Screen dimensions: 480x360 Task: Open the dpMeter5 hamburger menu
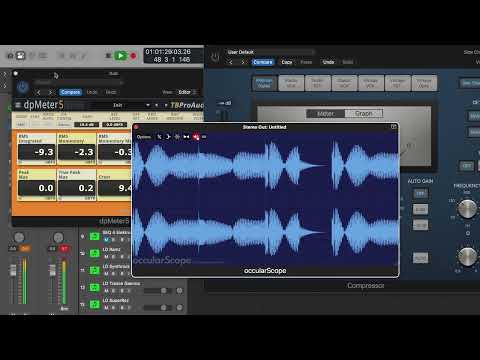pos(18,105)
